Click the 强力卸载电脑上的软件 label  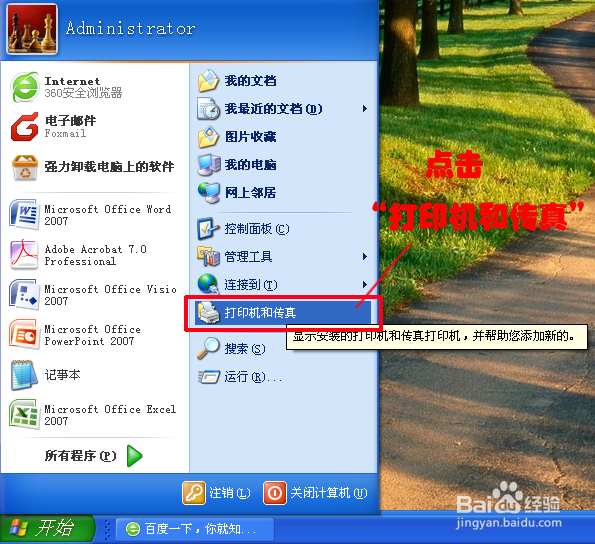(109, 167)
